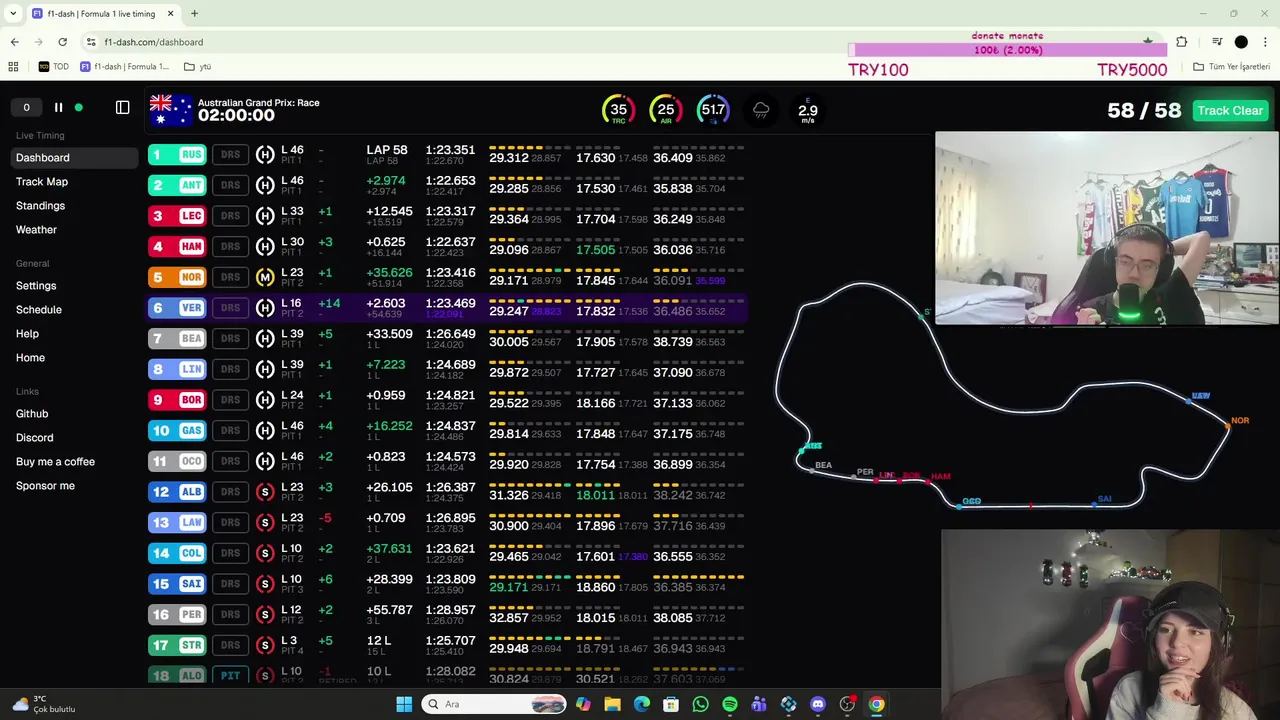Click the wind speed 2.9 indicator
Screen dimensions: 1280x720
808,110
